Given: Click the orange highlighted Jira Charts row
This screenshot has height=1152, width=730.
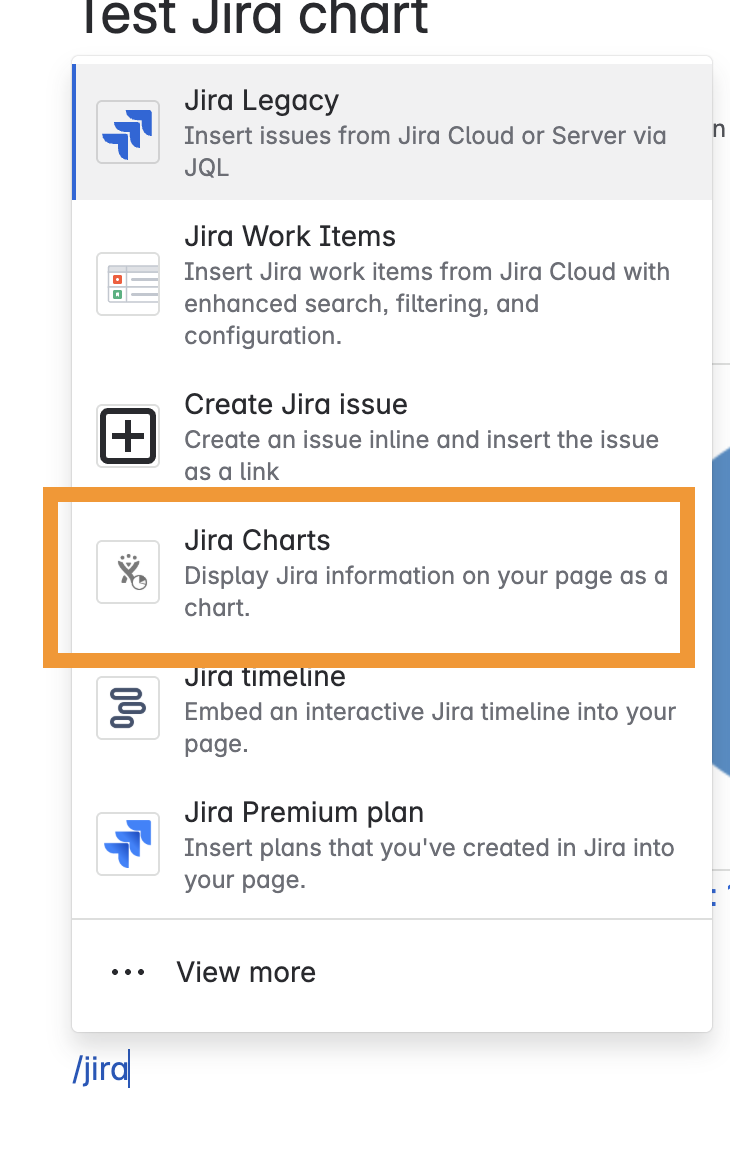Looking at the screenshot, I should [x=390, y=575].
